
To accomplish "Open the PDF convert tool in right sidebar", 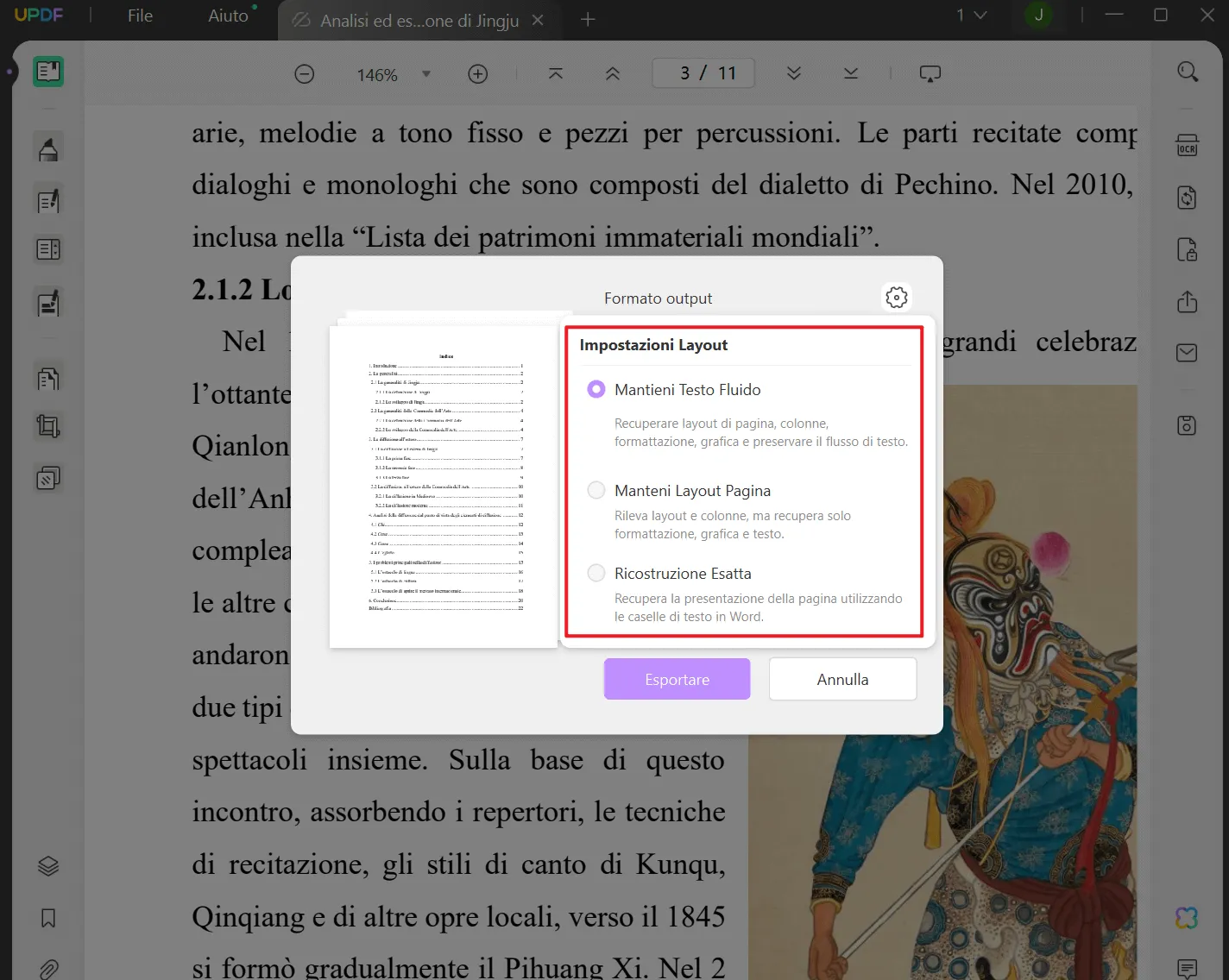I will coord(1186,198).
